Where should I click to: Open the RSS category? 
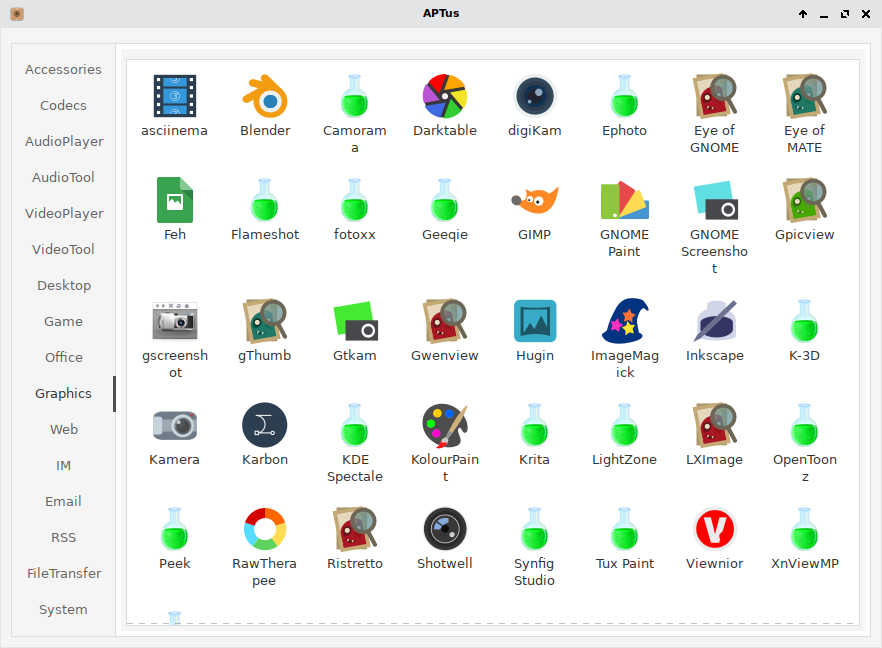pos(64,537)
